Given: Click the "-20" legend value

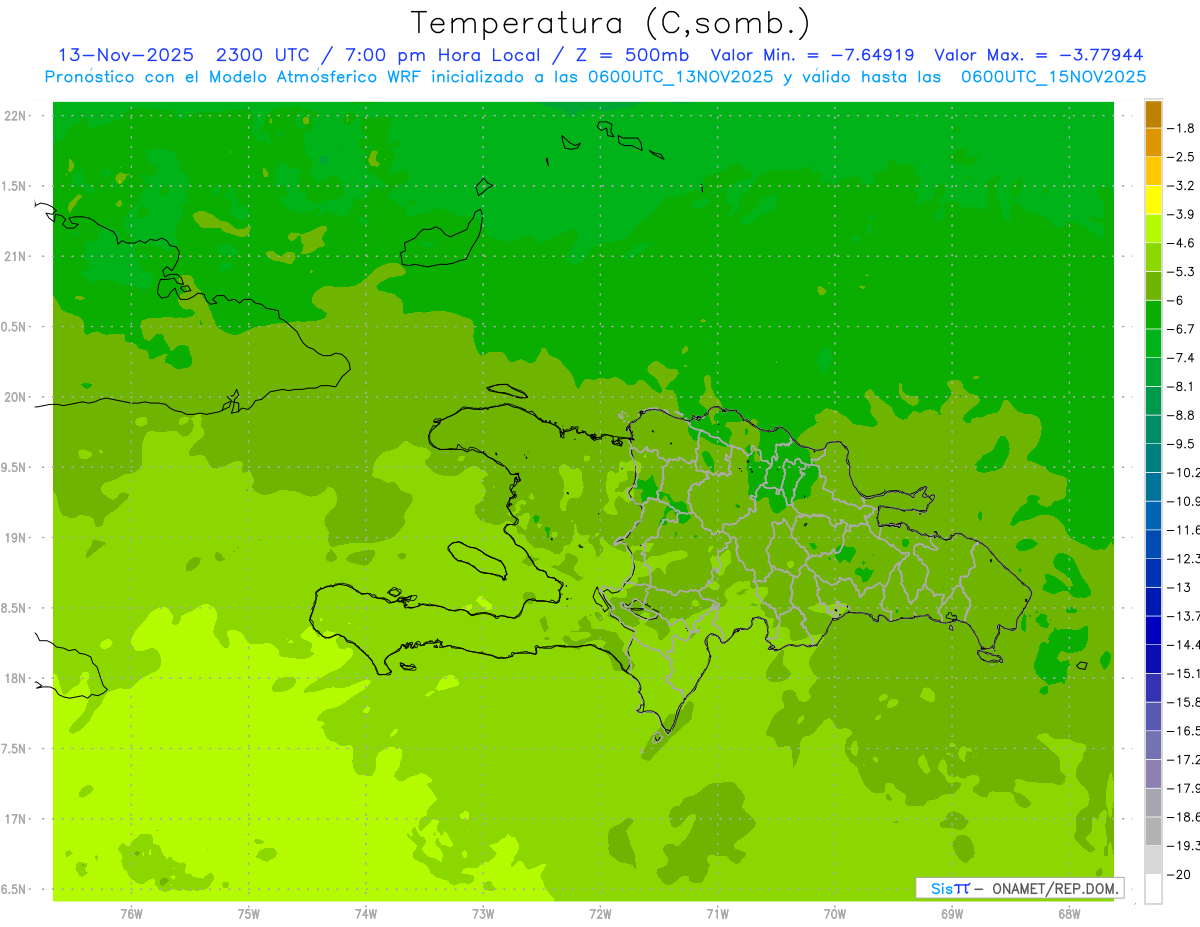Looking at the screenshot, I should coord(1179,875).
